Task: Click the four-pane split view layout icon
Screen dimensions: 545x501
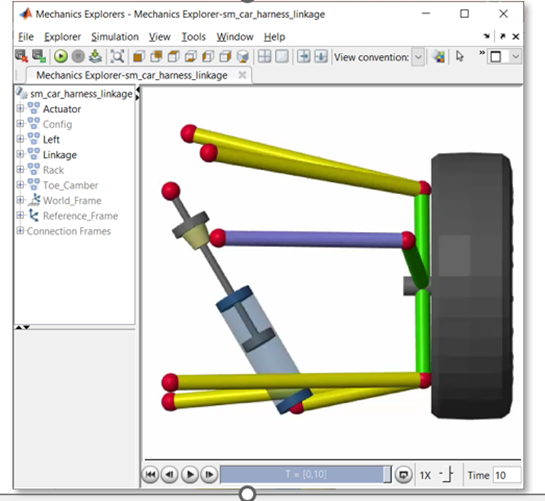Action: [265, 56]
